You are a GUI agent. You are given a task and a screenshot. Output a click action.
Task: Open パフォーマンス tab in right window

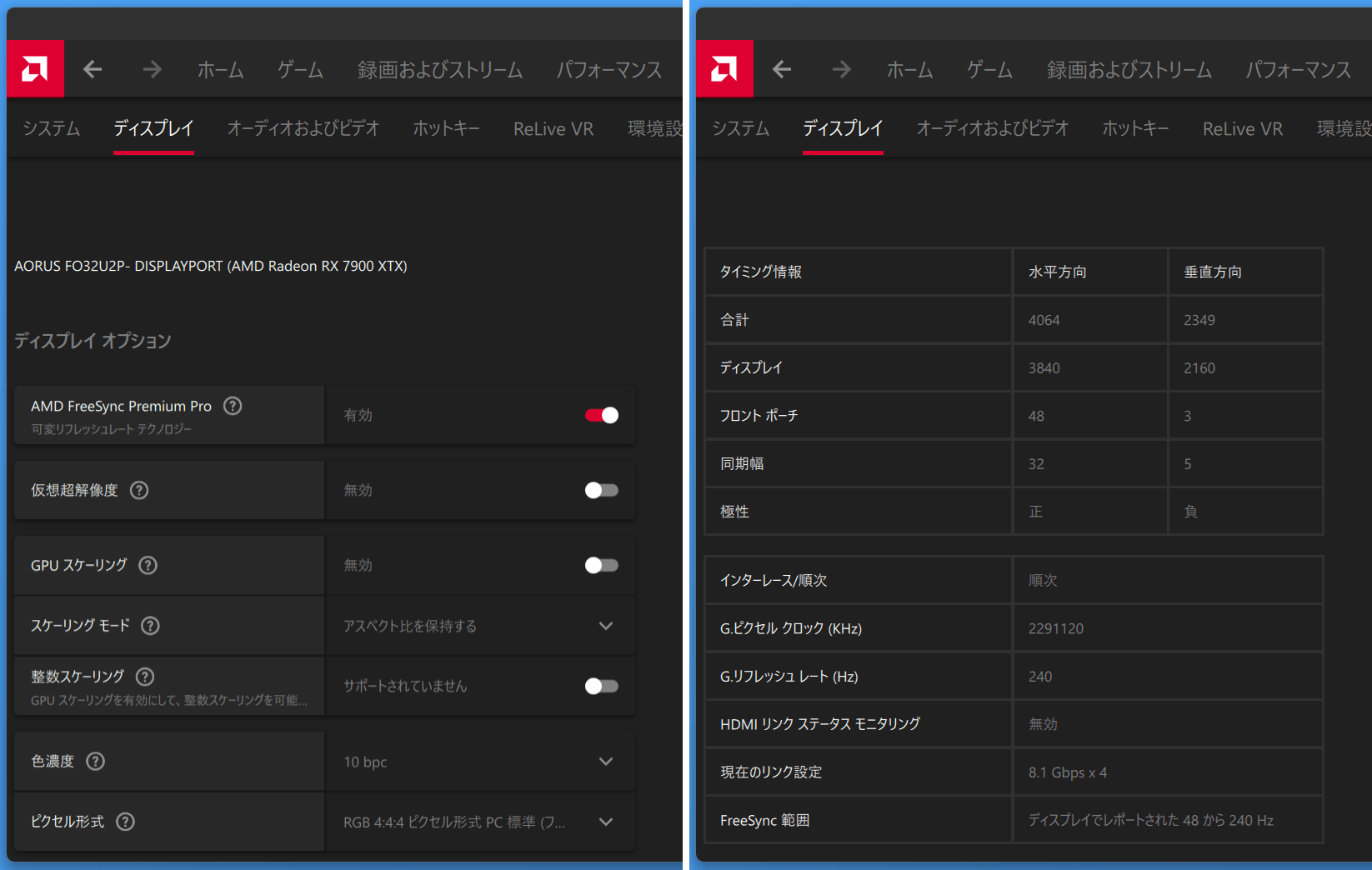[1299, 70]
